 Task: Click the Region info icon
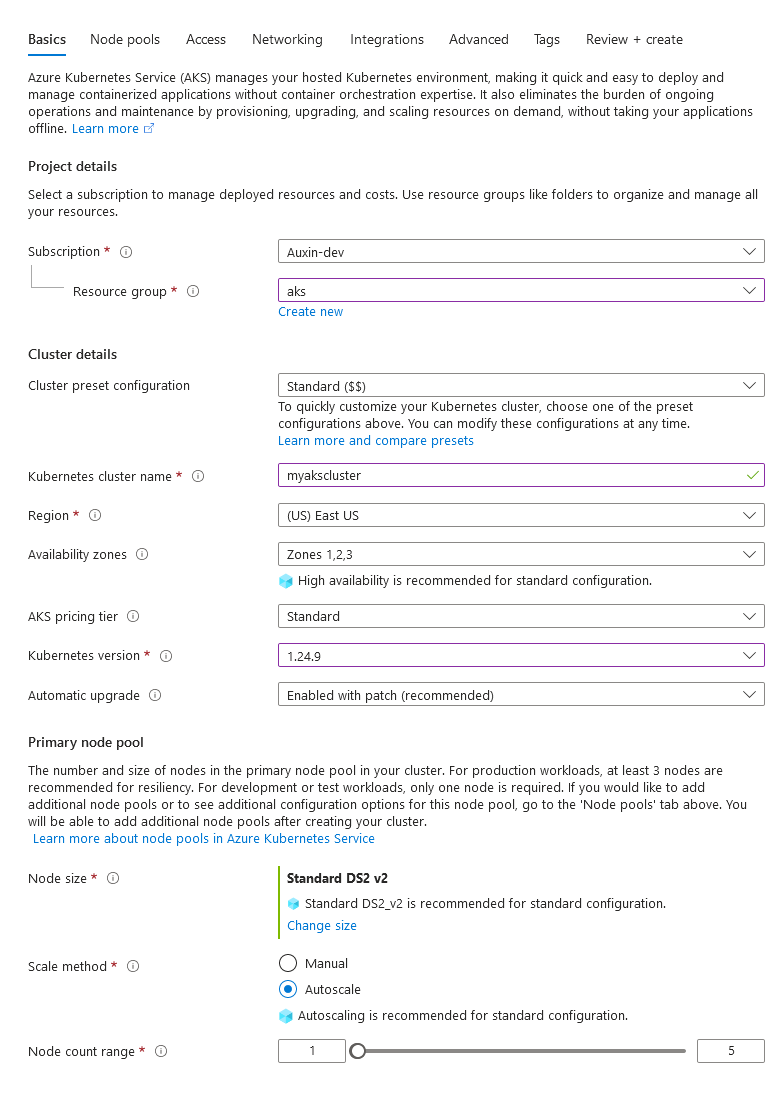94,516
